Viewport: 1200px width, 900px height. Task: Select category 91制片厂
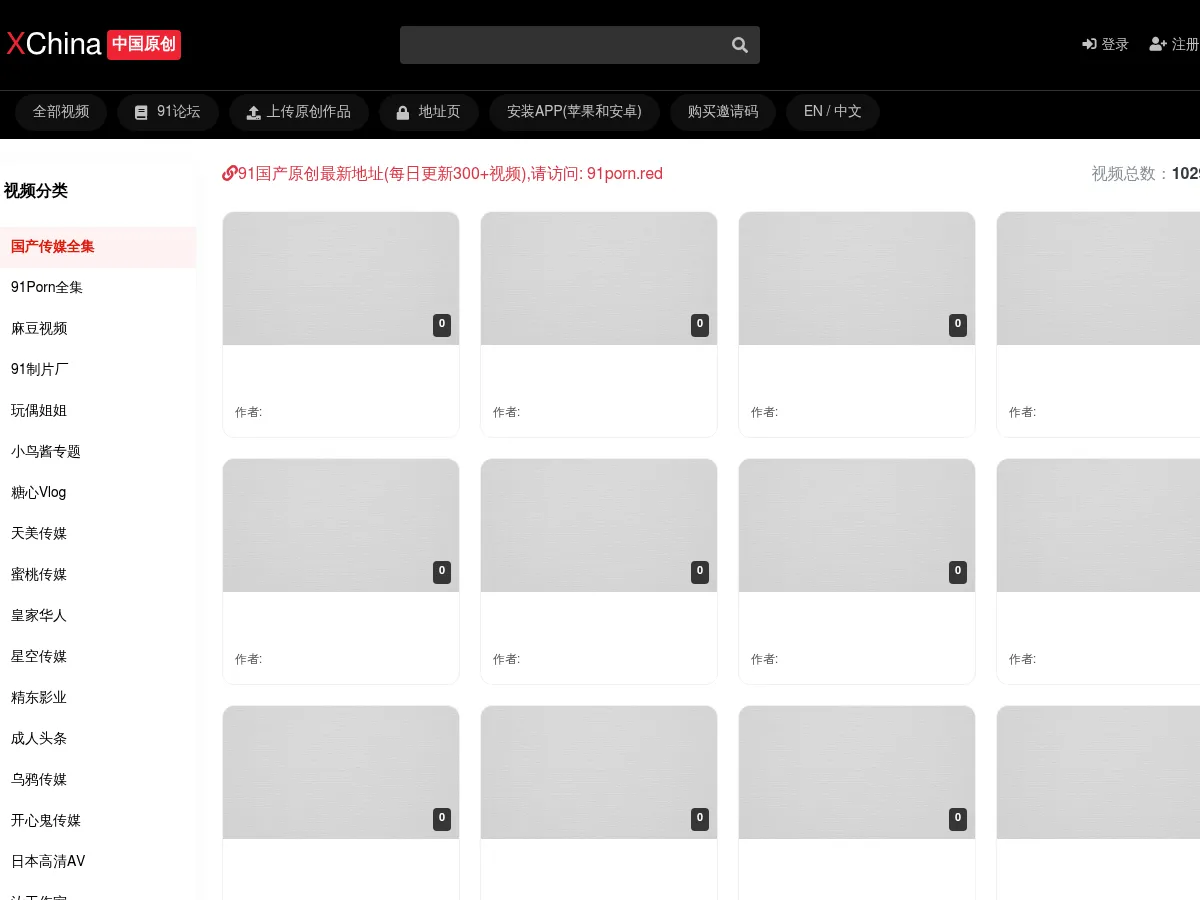pyautogui.click(x=98, y=370)
